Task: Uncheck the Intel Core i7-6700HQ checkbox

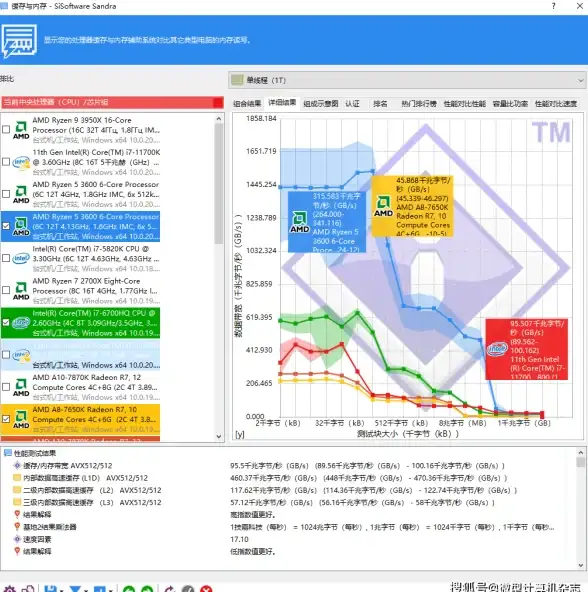Action: [x=6, y=322]
